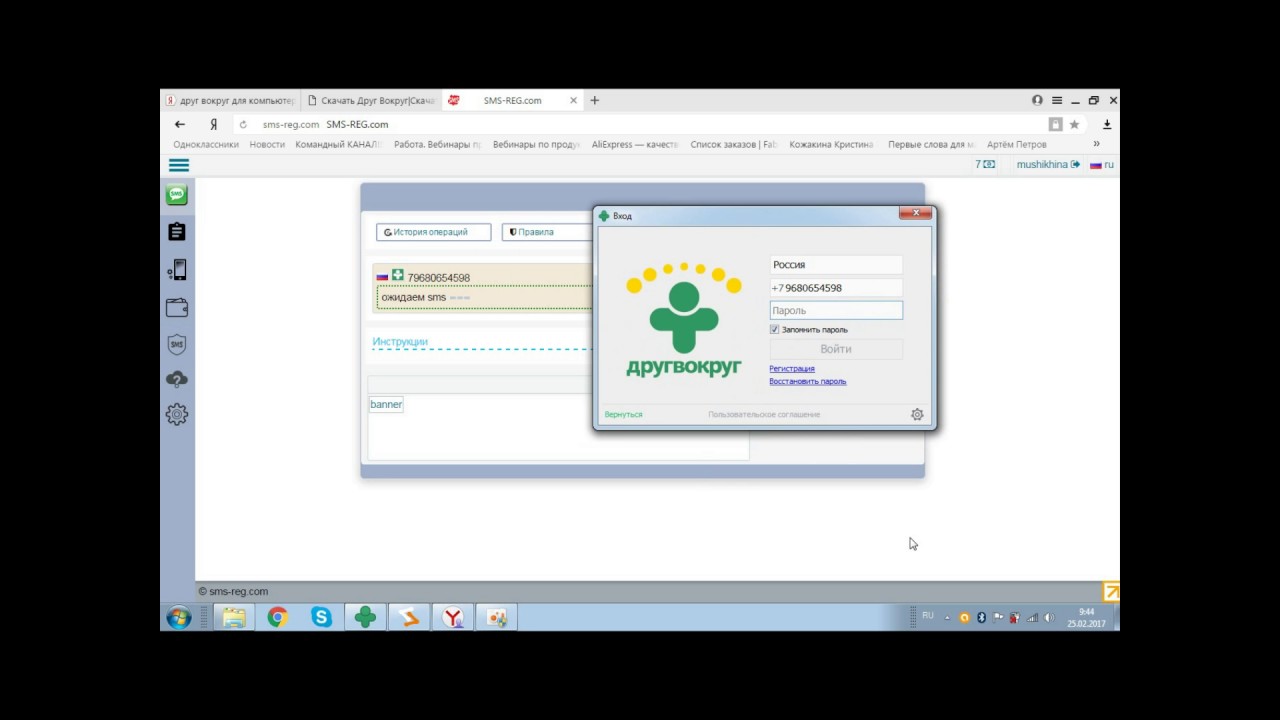
Task: Open Новости bookmark
Action: [x=267, y=144]
